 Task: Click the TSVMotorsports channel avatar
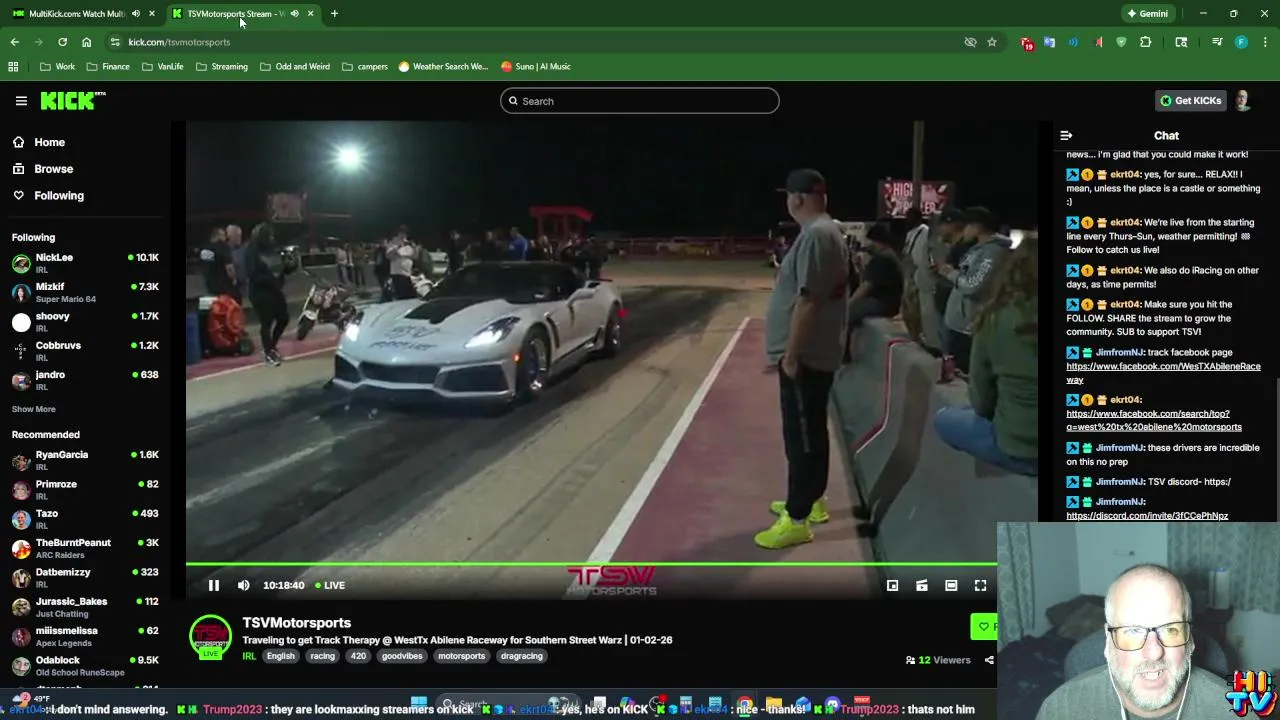[210, 637]
